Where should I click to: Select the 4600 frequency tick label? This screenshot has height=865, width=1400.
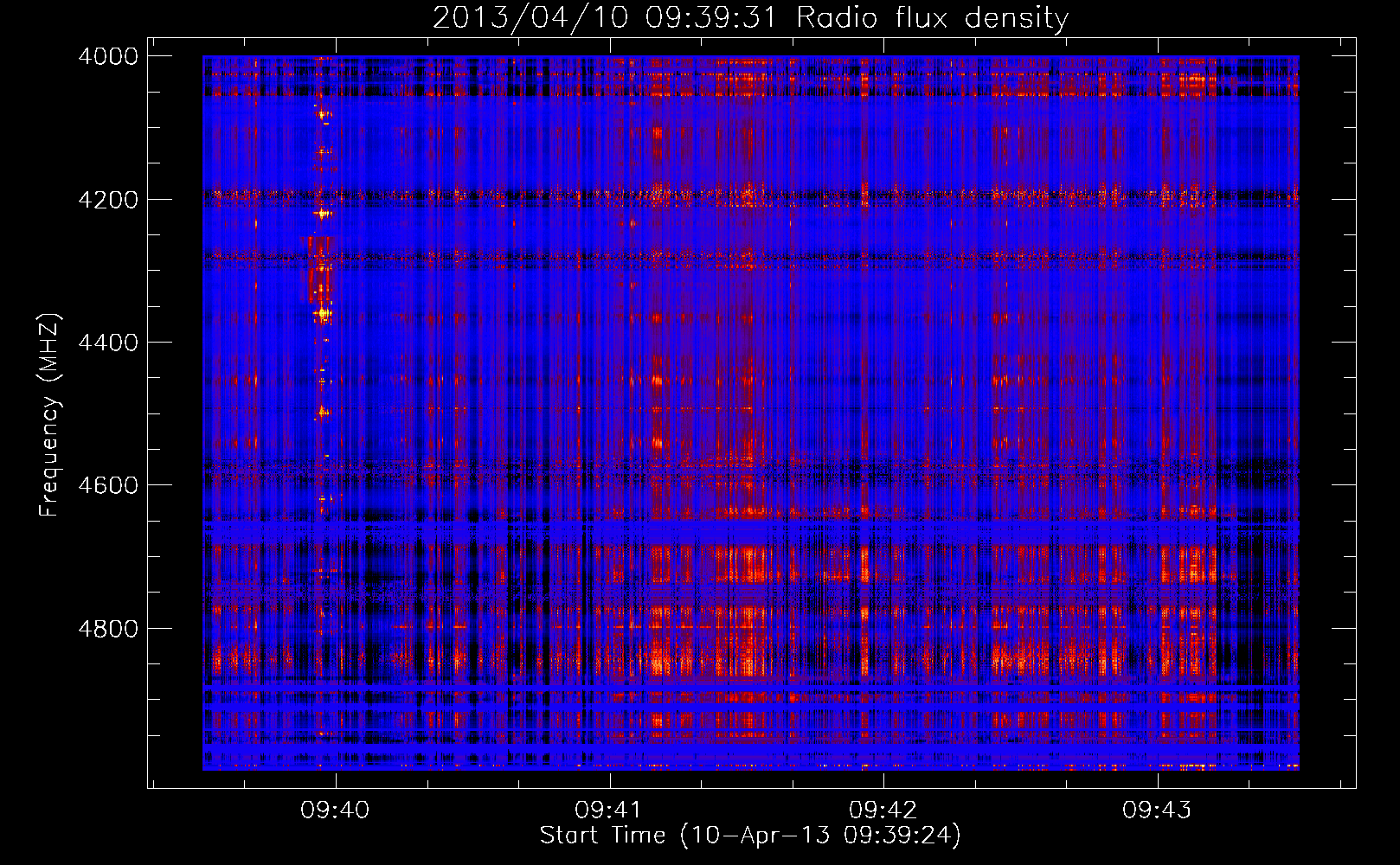pos(108,485)
